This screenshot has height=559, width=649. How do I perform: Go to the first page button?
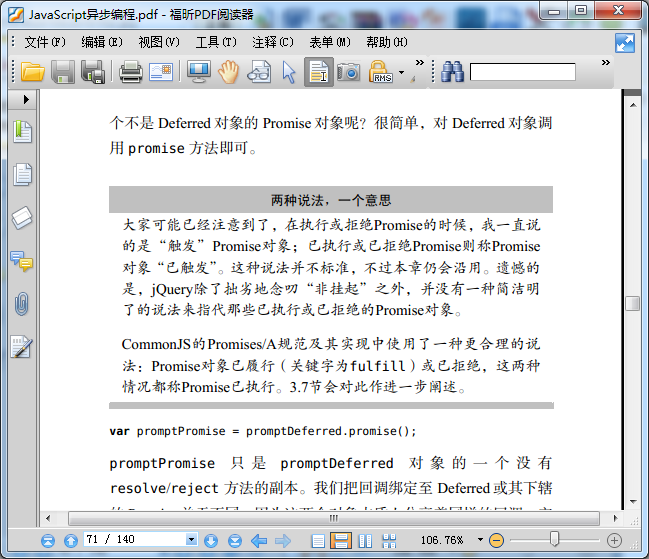48,541
